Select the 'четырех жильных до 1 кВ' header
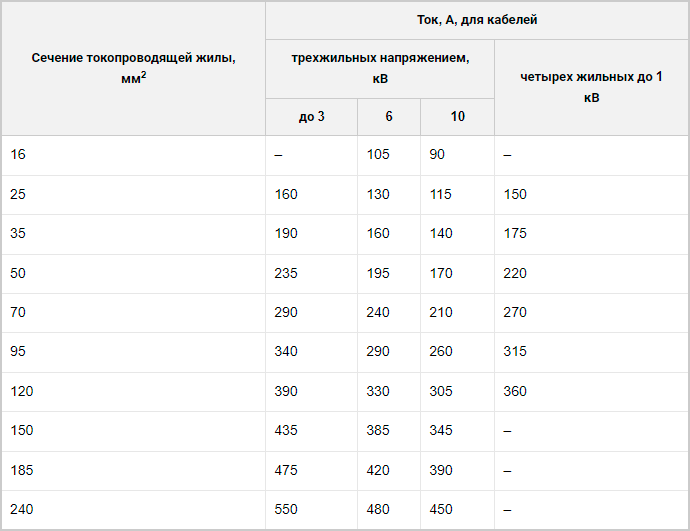This screenshot has width=690, height=531. (591, 87)
